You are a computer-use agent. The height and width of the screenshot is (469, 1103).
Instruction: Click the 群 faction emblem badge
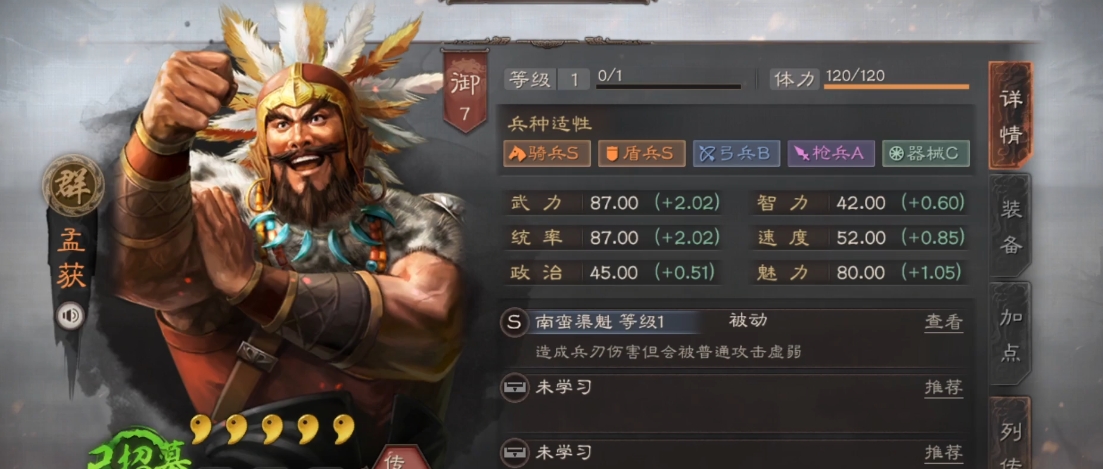73,185
